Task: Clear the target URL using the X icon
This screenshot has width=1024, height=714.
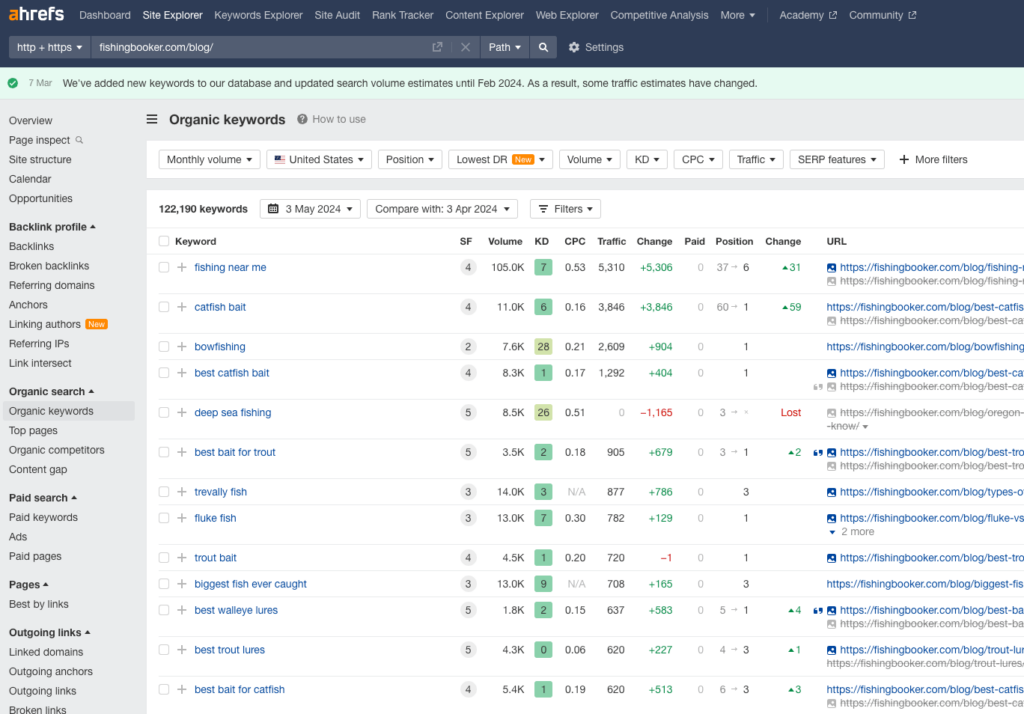Action: tap(463, 46)
